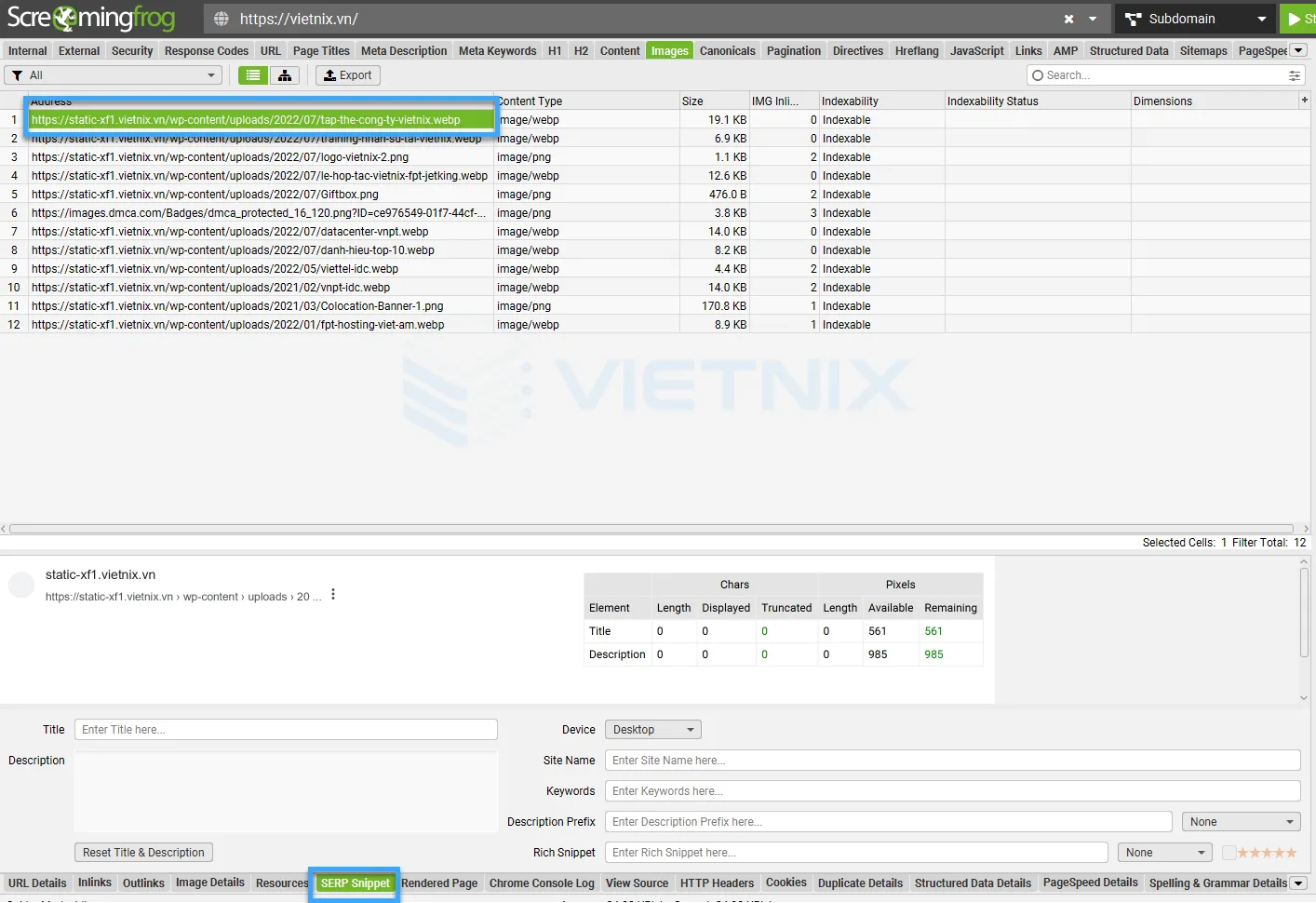Click the horizontal scrollbar under the table
Image resolution: width=1316 pixels, height=903 pixels.
click(651, 529)
